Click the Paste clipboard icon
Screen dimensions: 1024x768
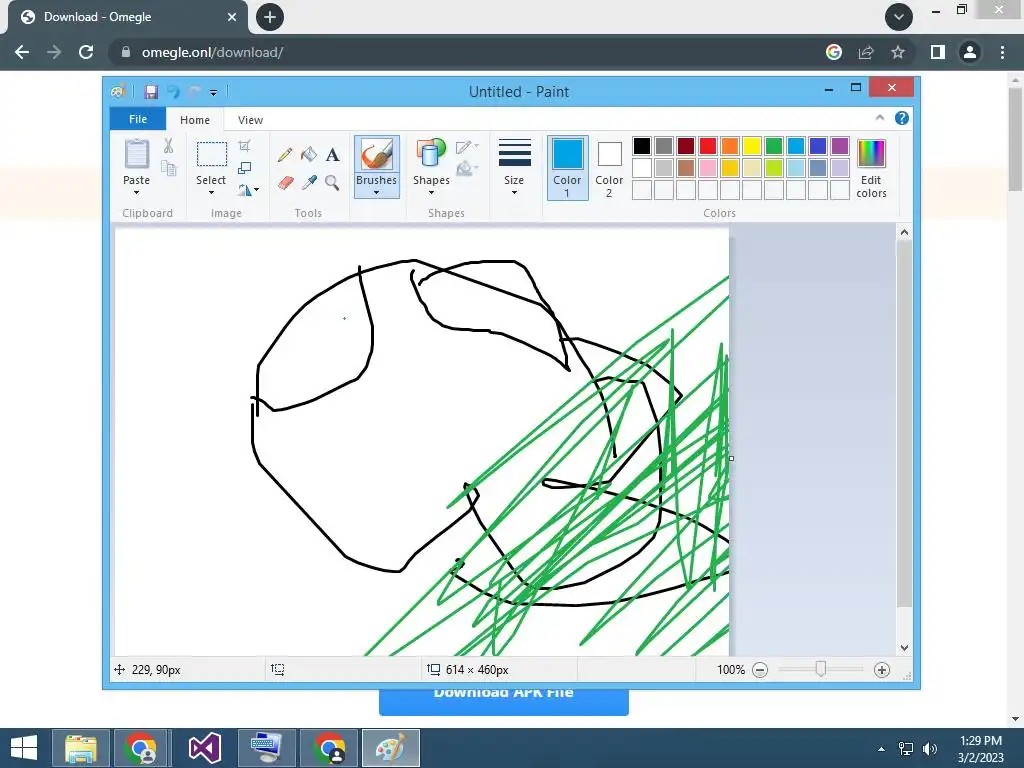pyautogui.click(x=136, y=154)
